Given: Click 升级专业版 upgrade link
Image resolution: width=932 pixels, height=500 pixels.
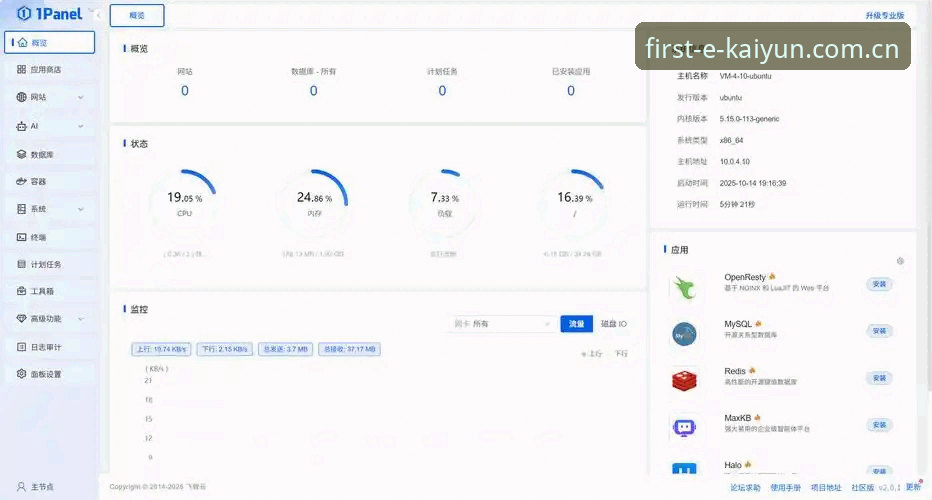Looking at the screenshot, I should pos(884,15).
